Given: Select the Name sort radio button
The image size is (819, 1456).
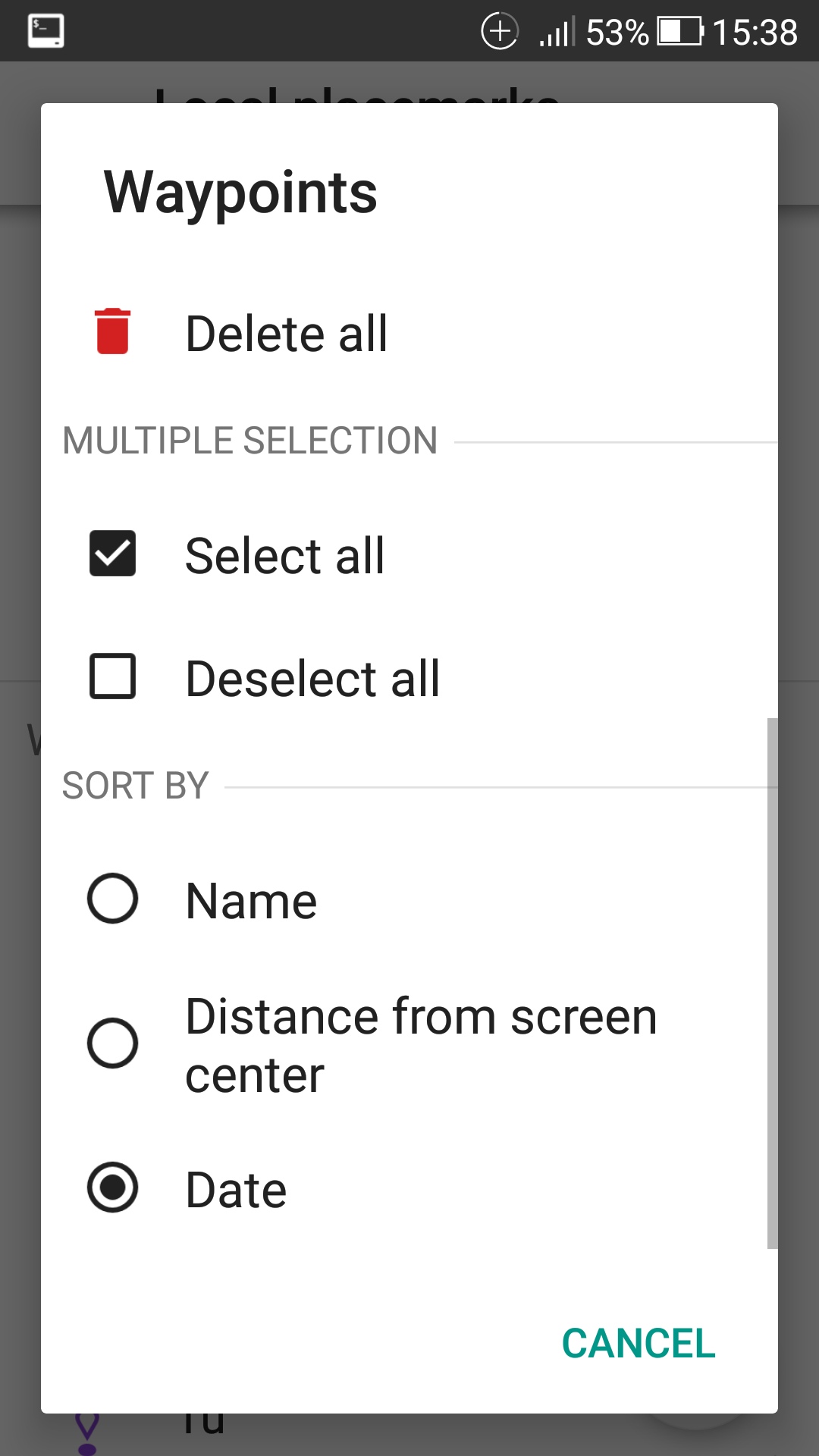Looking at the screenshot, I should [113, 899].
